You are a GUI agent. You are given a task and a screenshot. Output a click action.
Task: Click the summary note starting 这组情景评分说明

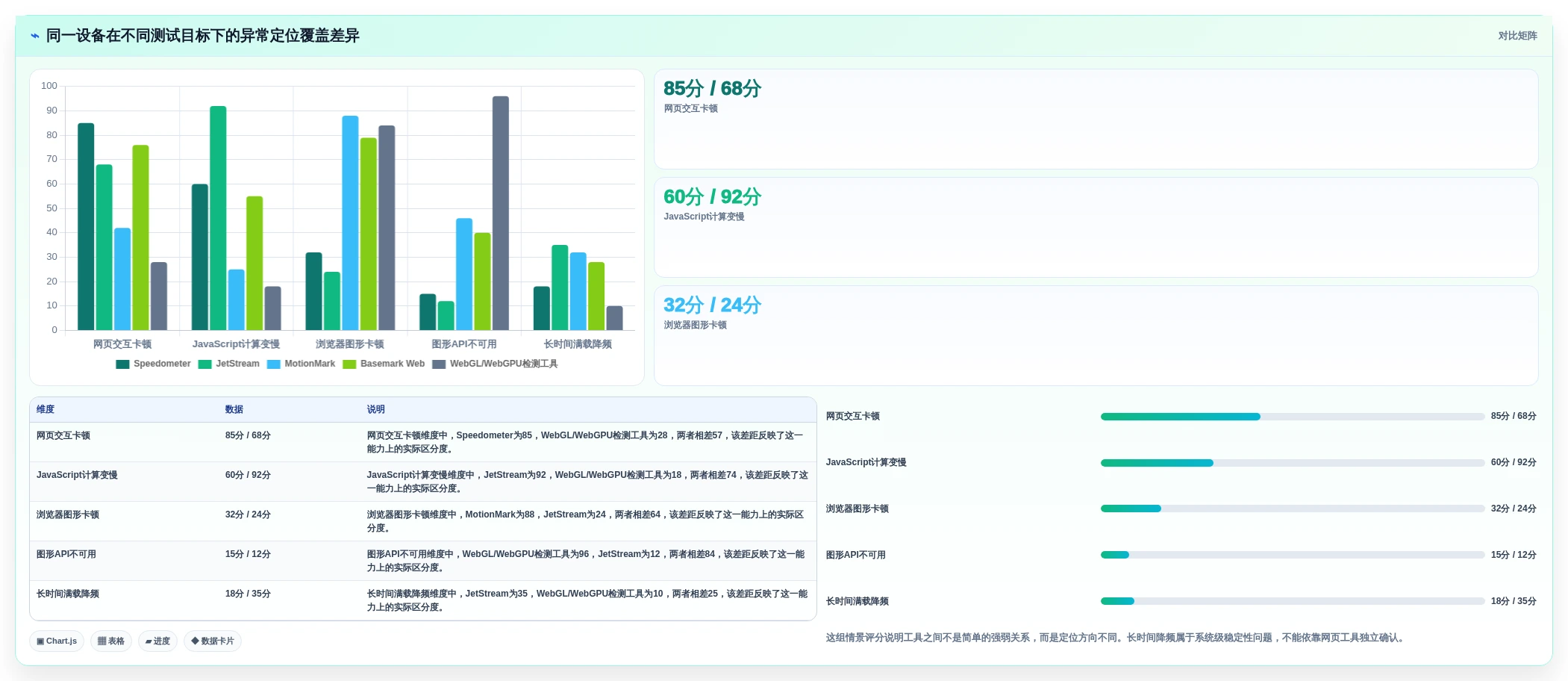1116,638
